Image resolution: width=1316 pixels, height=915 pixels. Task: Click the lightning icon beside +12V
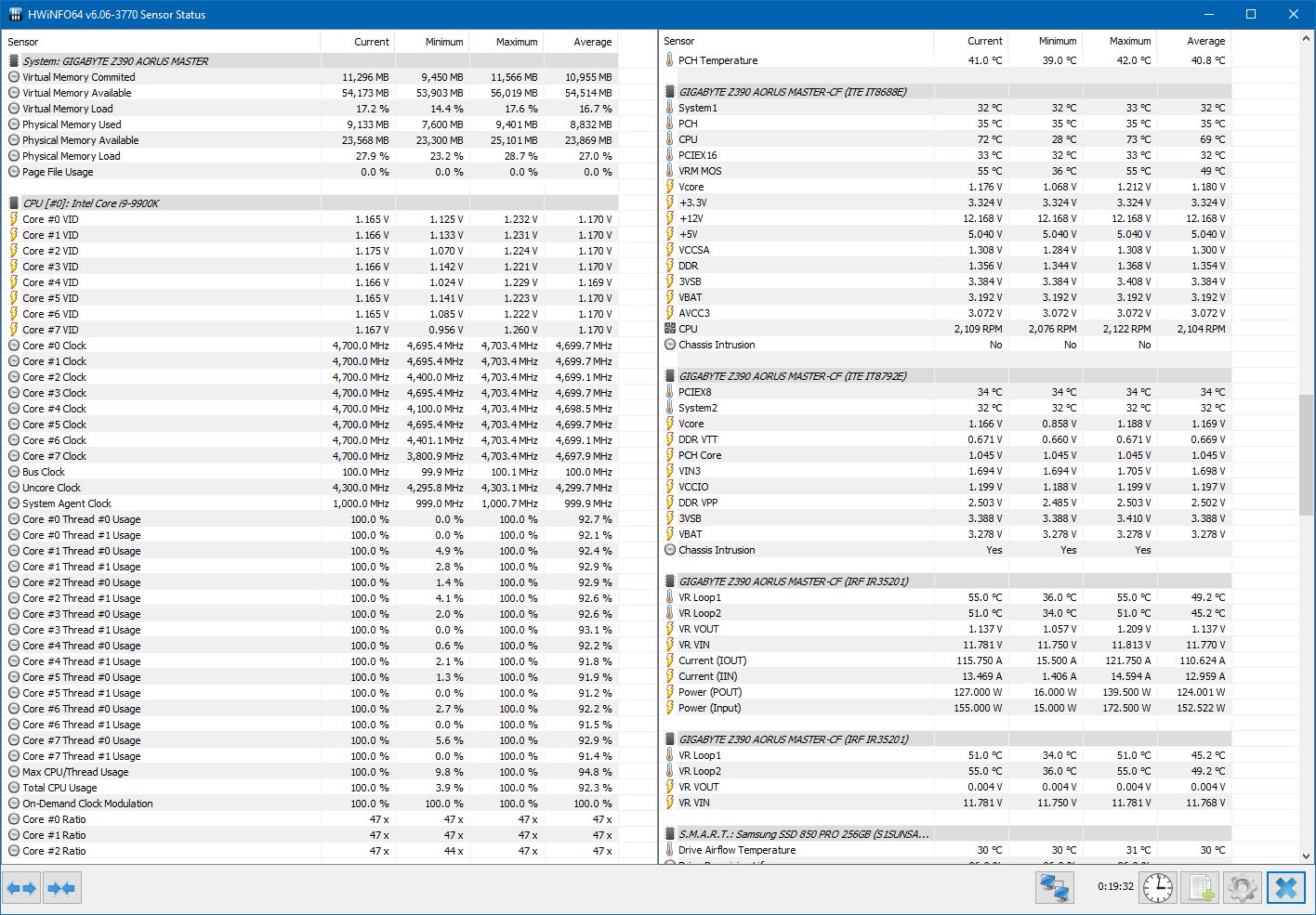point(669,218)
